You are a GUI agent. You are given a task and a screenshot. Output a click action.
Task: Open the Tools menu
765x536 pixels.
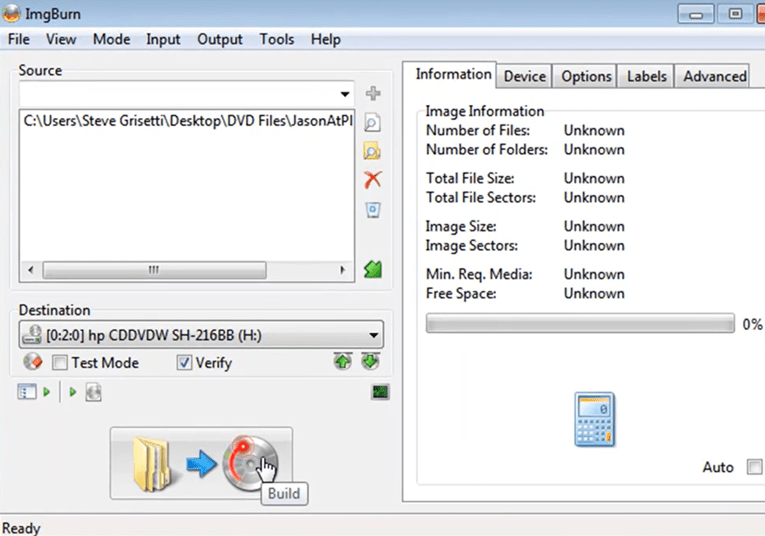tap(277, 39)
